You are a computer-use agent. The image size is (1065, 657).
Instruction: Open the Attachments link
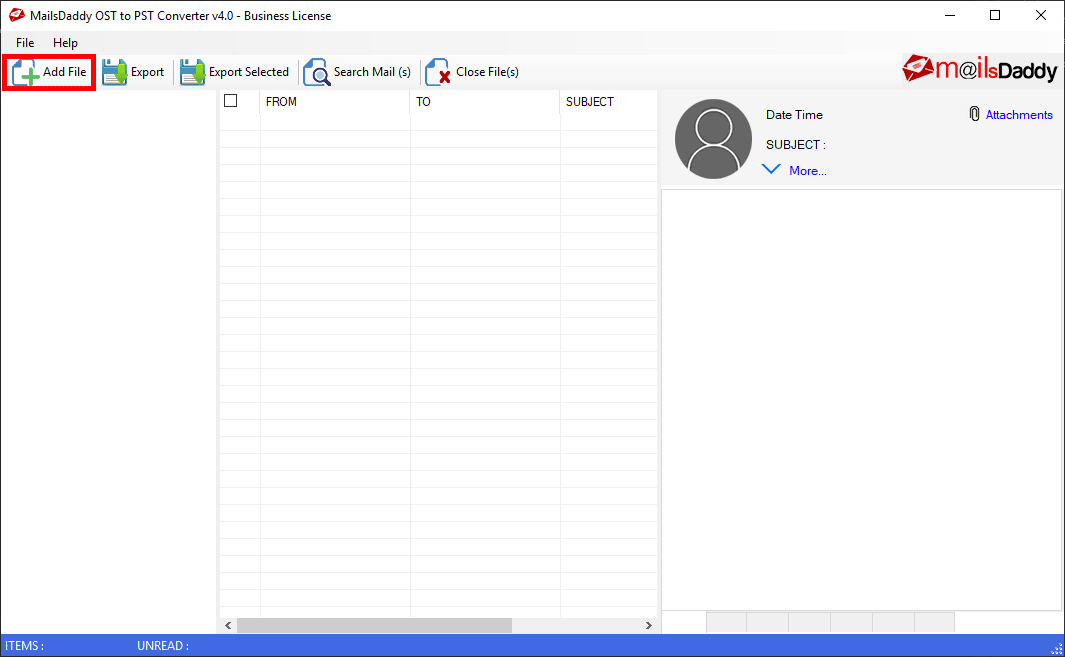click(x=1019, y=115)
